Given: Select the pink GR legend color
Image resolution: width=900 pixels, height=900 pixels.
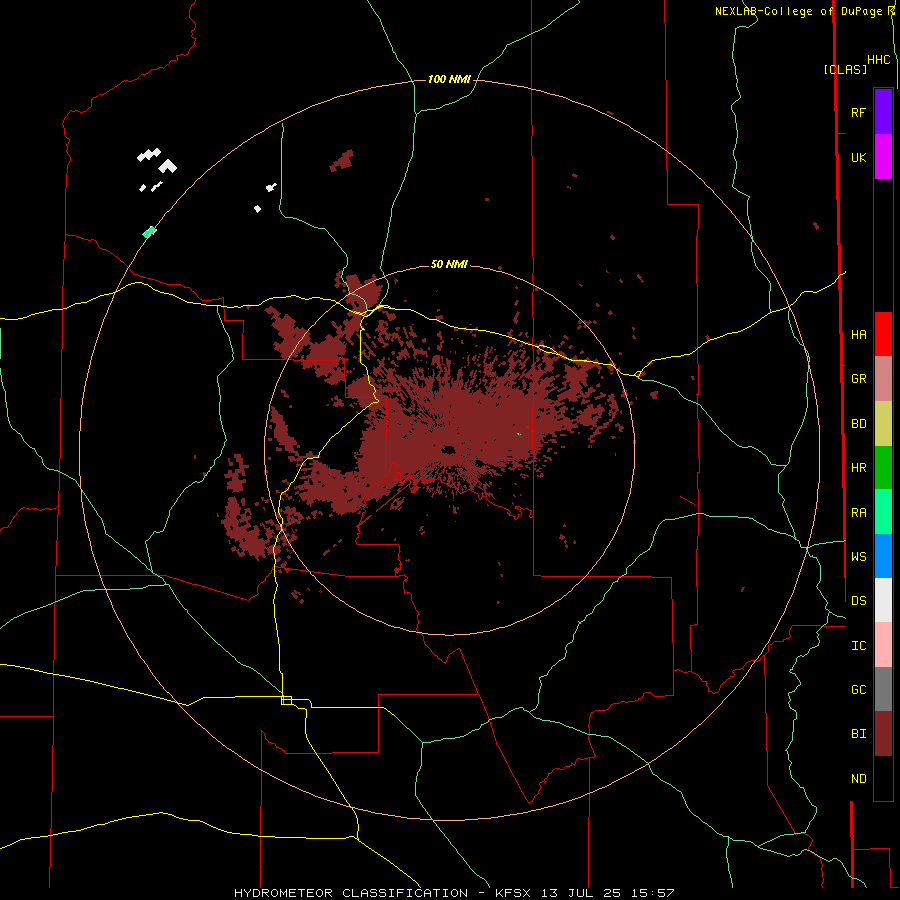Looking at the screenshot, I should (x=883, y=379).
